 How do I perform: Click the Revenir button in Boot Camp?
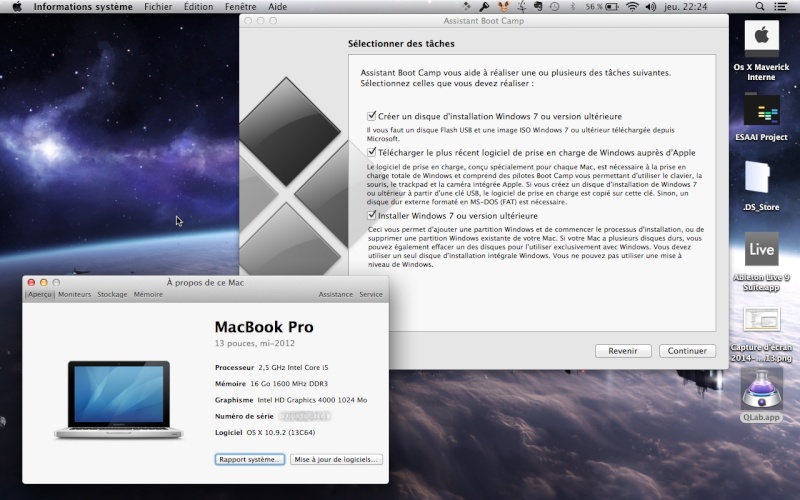(623, 351)
